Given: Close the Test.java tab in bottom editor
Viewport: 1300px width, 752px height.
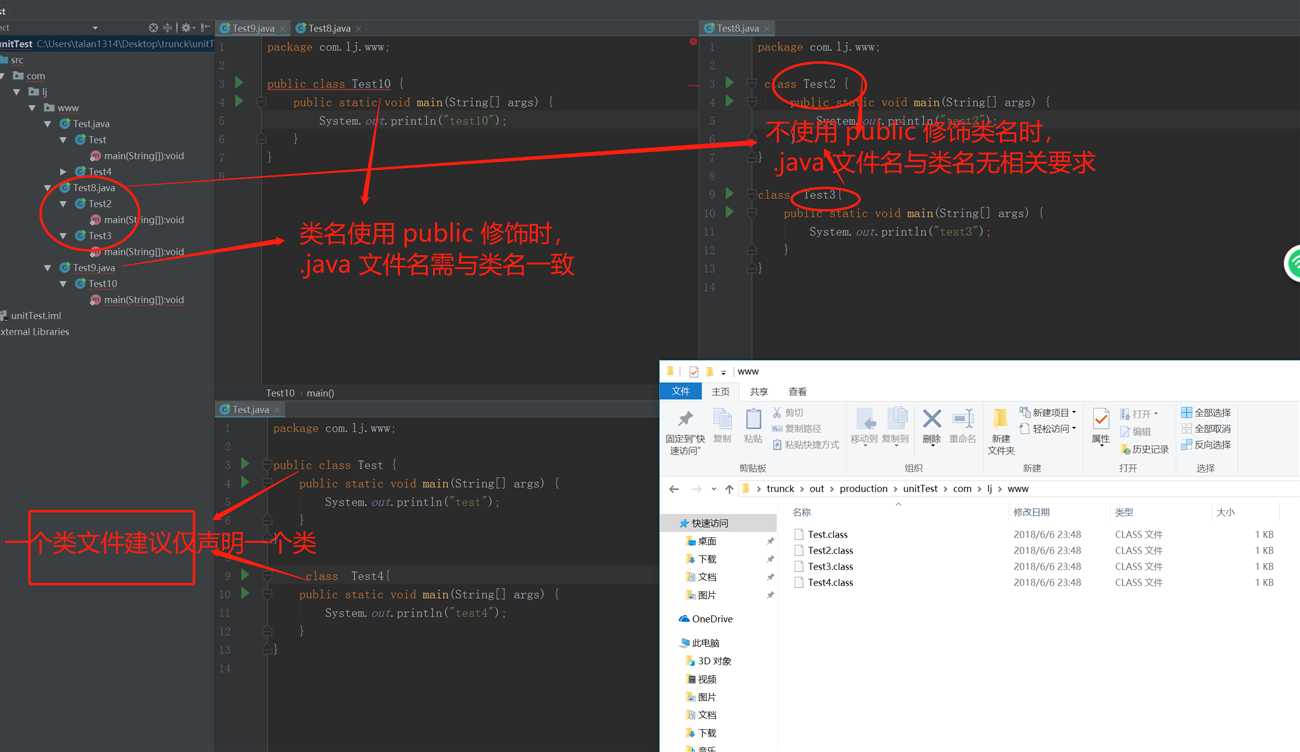Looking at the screenshot, I should [277, 410].
